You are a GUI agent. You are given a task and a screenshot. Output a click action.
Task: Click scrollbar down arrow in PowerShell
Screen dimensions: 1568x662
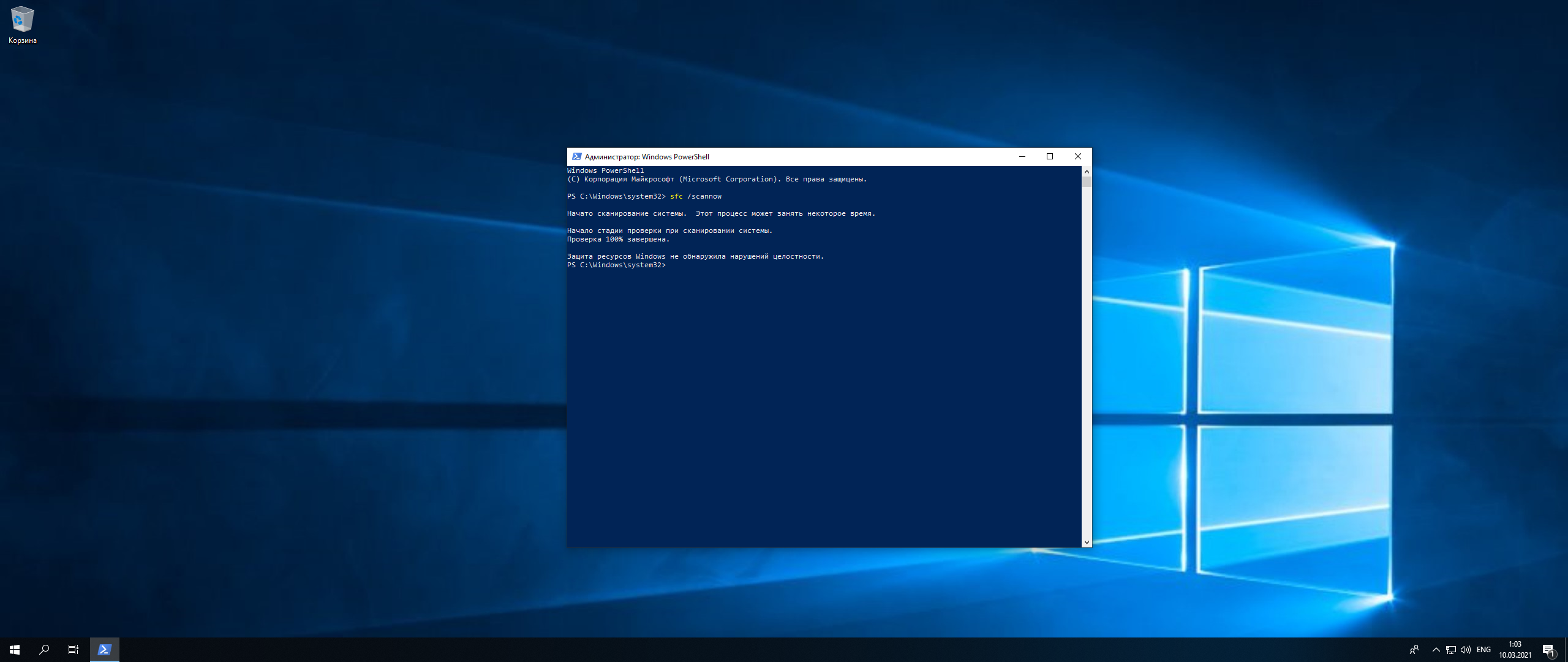click(1087, 542)
